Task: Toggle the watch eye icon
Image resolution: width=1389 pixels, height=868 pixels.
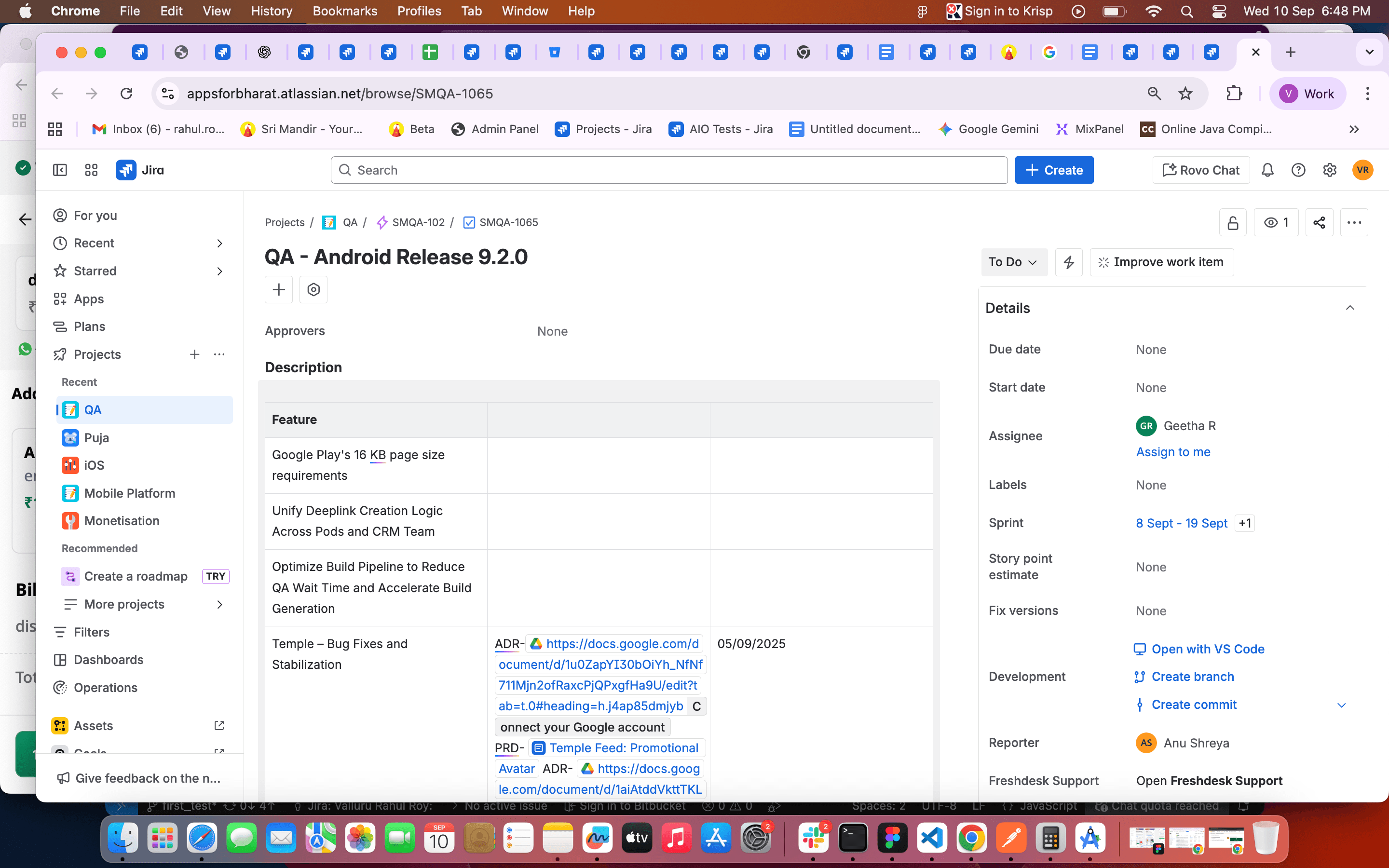Action: coord(1275,223)
